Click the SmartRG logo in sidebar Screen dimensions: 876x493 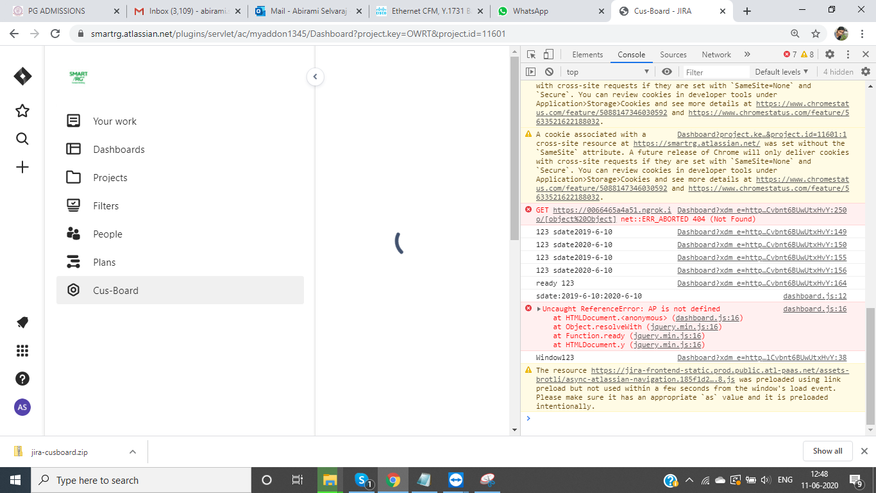(78, 77)
